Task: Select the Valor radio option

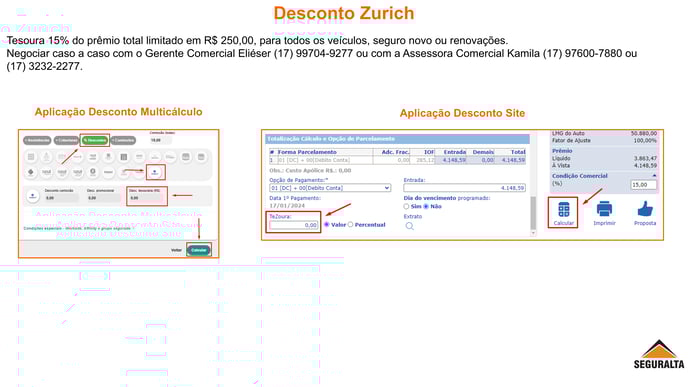Action: pyautogui.click(x=326, y=225)
